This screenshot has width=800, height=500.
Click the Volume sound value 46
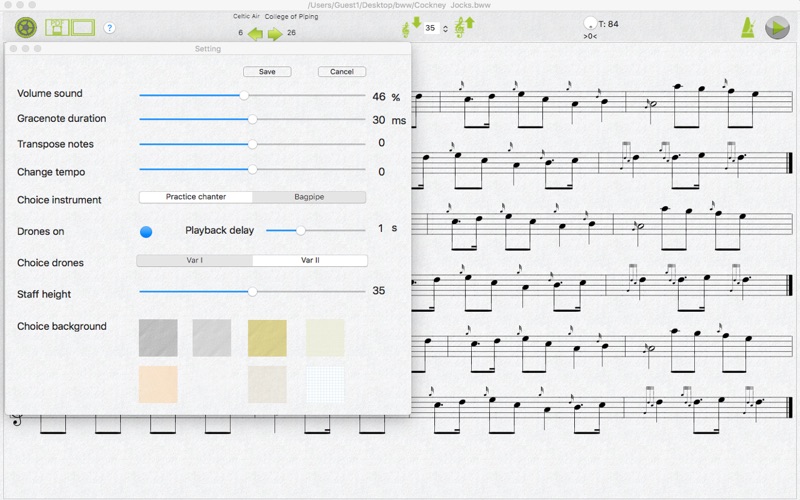(379, 97)
